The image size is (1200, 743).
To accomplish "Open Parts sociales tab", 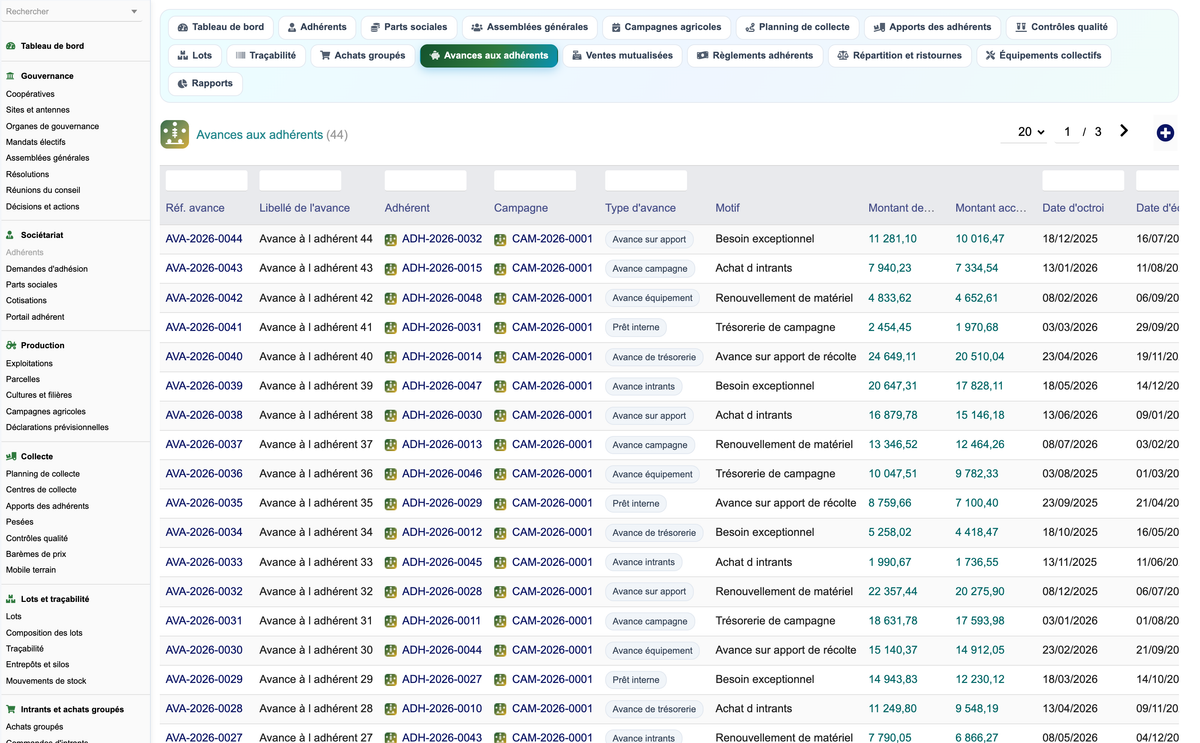I will coord(408,27).
